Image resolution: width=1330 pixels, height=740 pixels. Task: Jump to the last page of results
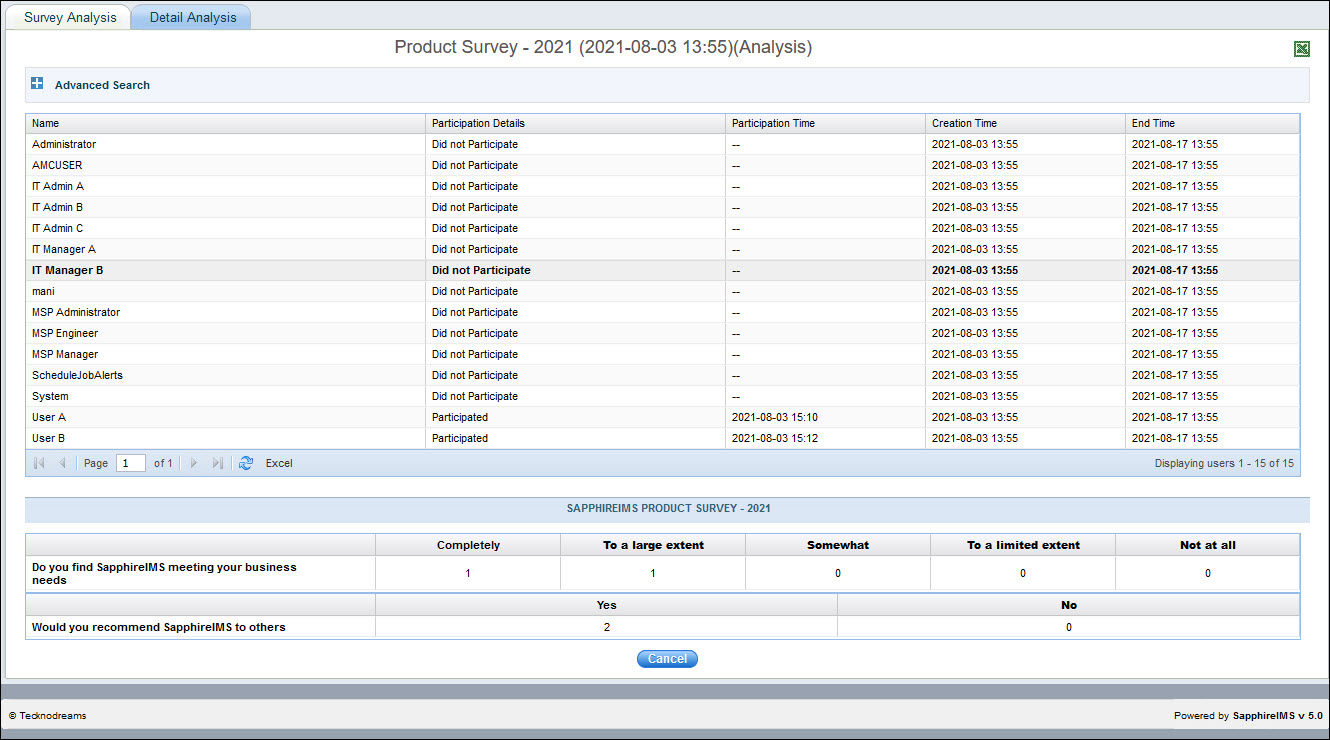pyautogui.click(x=218, y=463)
